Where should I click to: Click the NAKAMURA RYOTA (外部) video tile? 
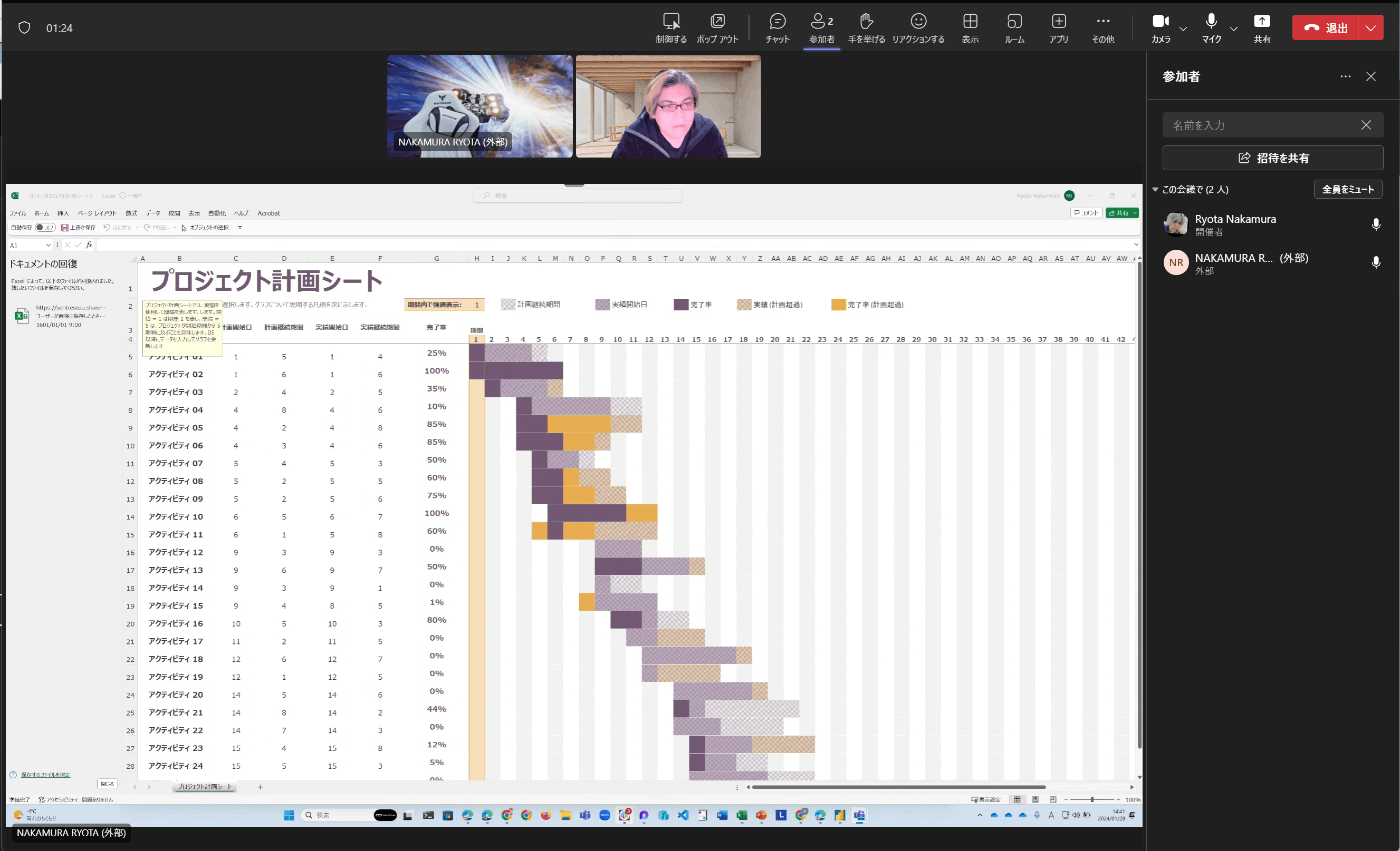point(480,106)
